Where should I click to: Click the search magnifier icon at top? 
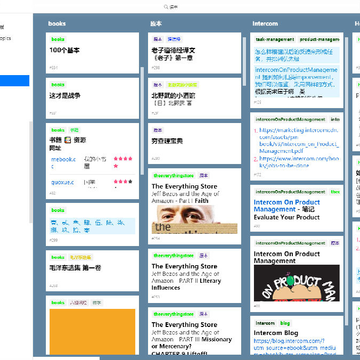click(166, 7)
